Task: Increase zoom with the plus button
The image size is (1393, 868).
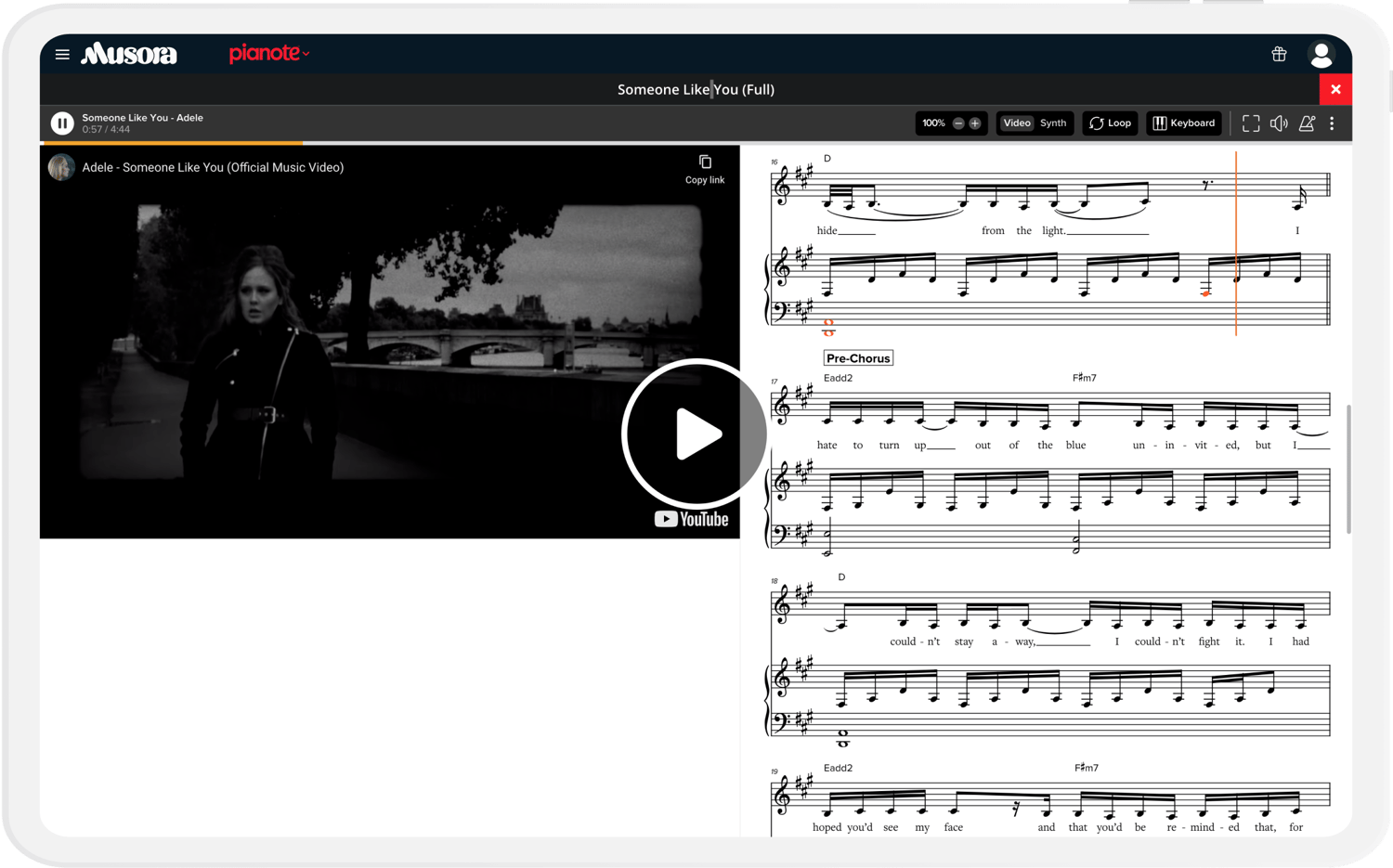Action: point(975,123)
